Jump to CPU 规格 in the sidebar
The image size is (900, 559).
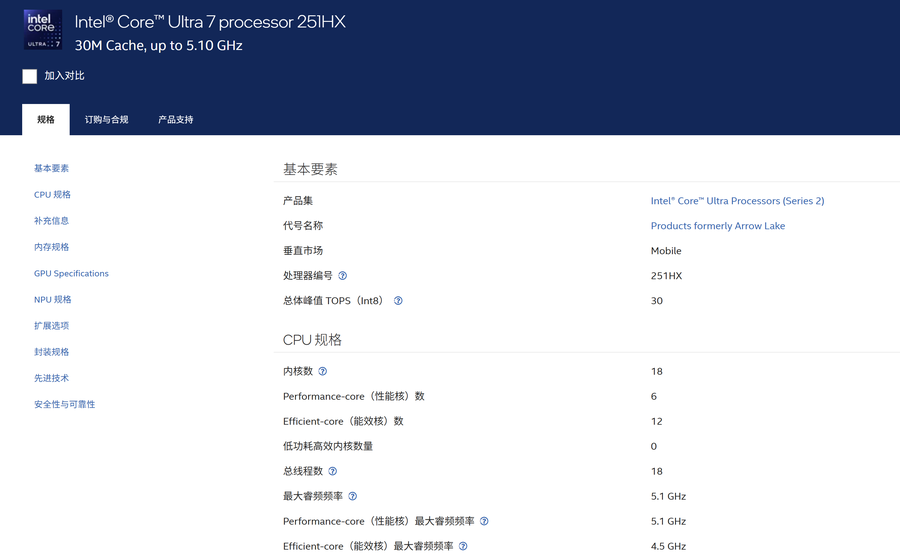(52, 195)
